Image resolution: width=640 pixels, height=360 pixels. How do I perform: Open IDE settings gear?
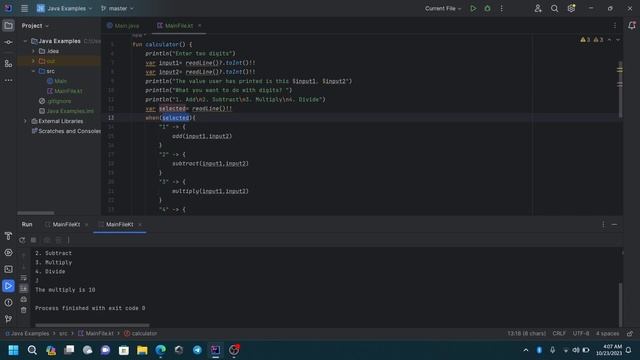click(571, 8)
